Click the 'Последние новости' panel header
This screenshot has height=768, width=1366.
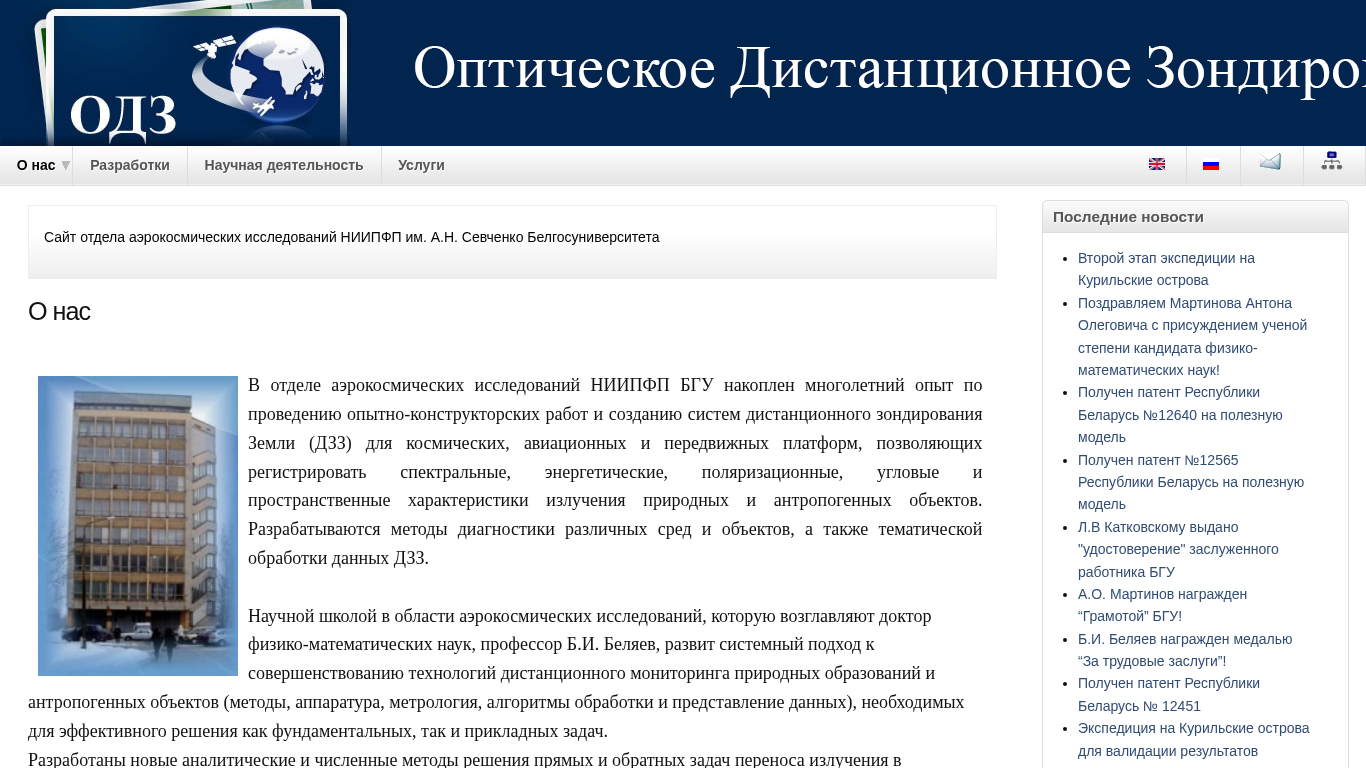(x=1195, y=217)
